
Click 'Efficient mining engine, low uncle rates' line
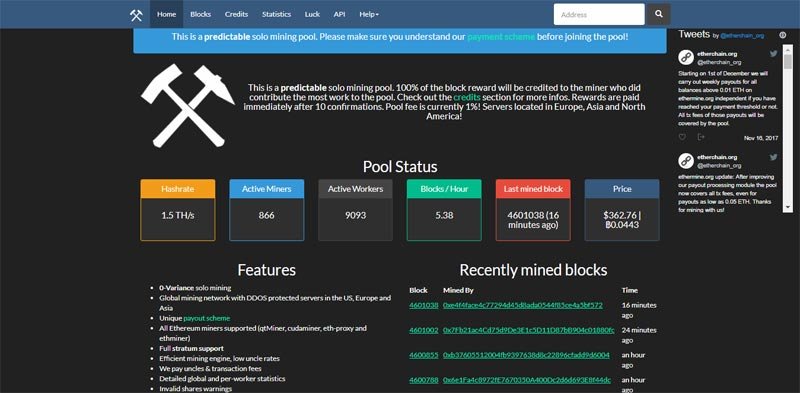point(219,359)
